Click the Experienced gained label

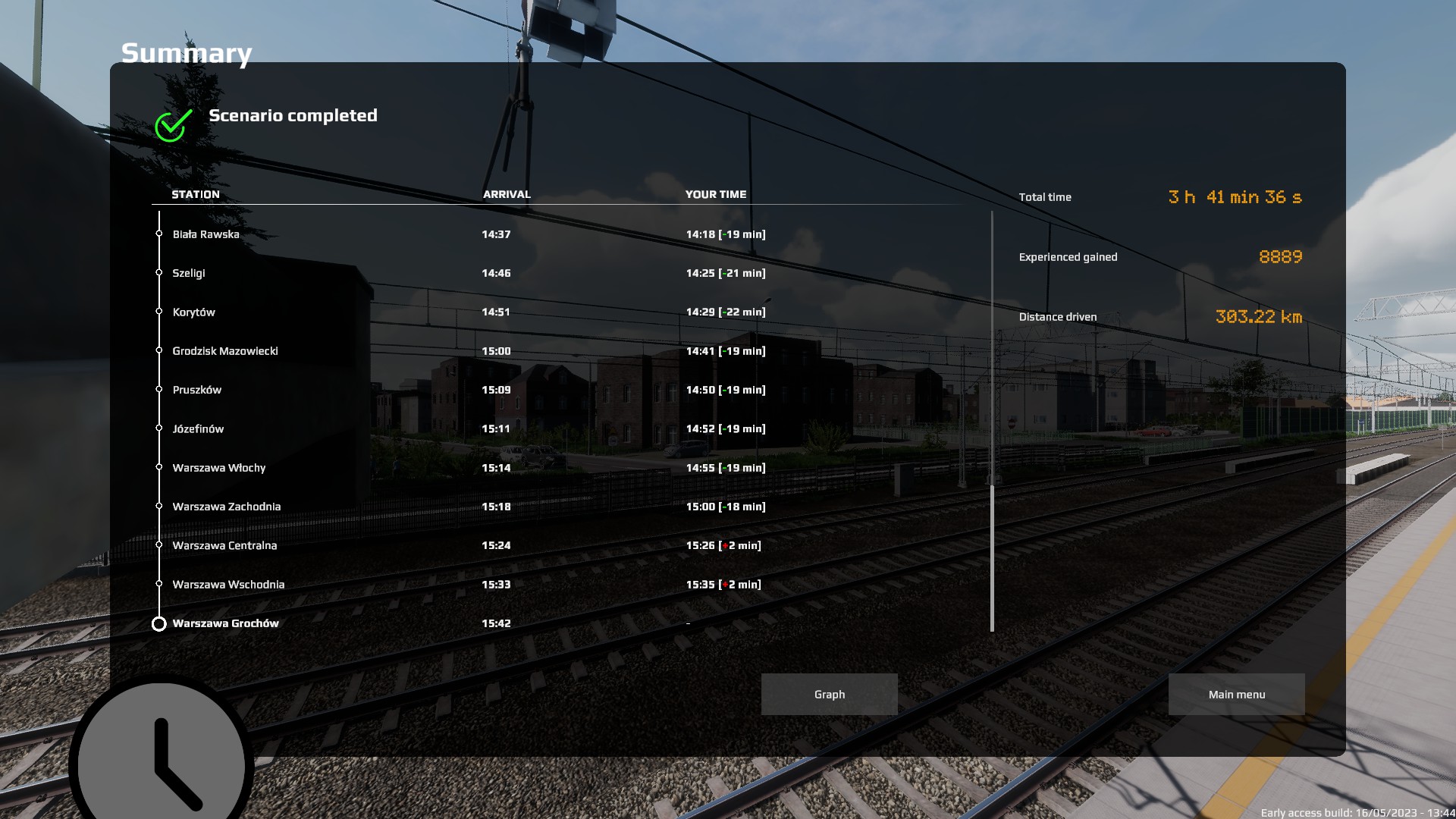[1068, 257]
